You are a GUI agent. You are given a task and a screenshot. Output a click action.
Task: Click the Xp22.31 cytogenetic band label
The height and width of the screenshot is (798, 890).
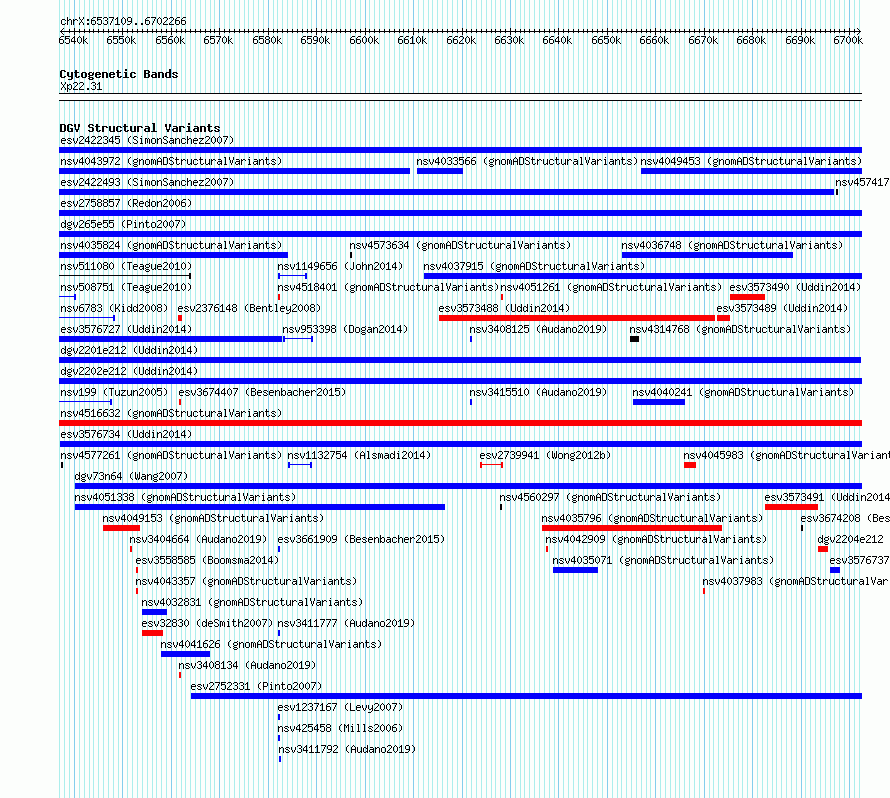[81, 86]
